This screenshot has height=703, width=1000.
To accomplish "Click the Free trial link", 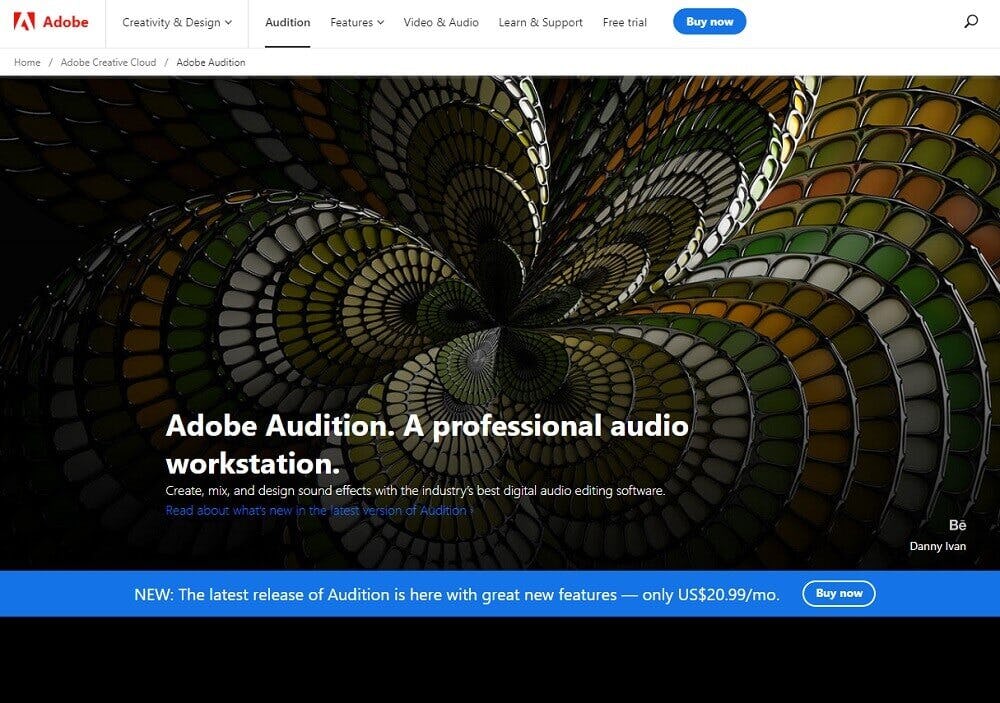I will click(626, 22).
